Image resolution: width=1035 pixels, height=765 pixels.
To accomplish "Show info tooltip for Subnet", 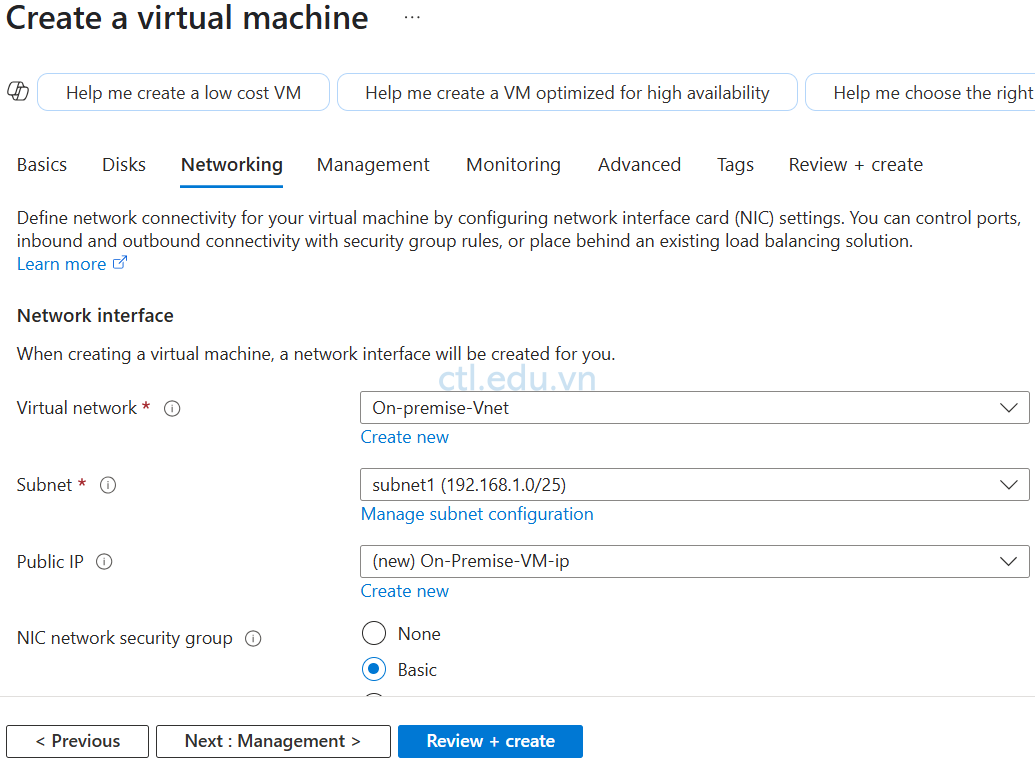I will click(x=108, y=485).
